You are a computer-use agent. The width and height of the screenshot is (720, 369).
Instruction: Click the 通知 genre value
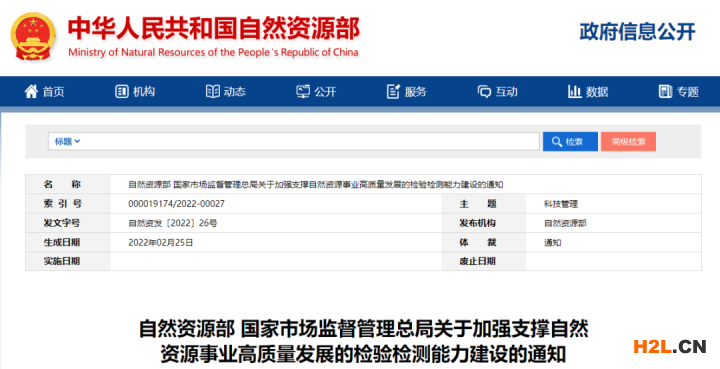click(x=552, y=242)
